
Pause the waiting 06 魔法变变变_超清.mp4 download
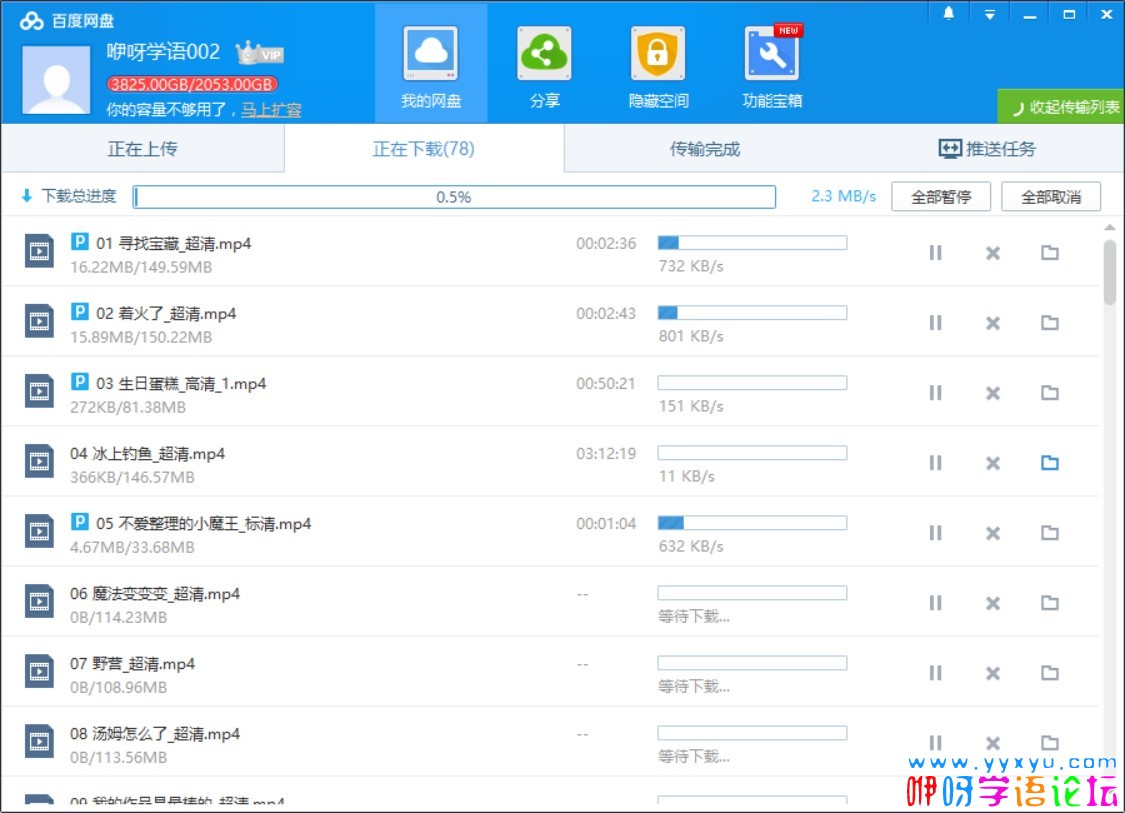pyautogui.click(x=936, y=603)
